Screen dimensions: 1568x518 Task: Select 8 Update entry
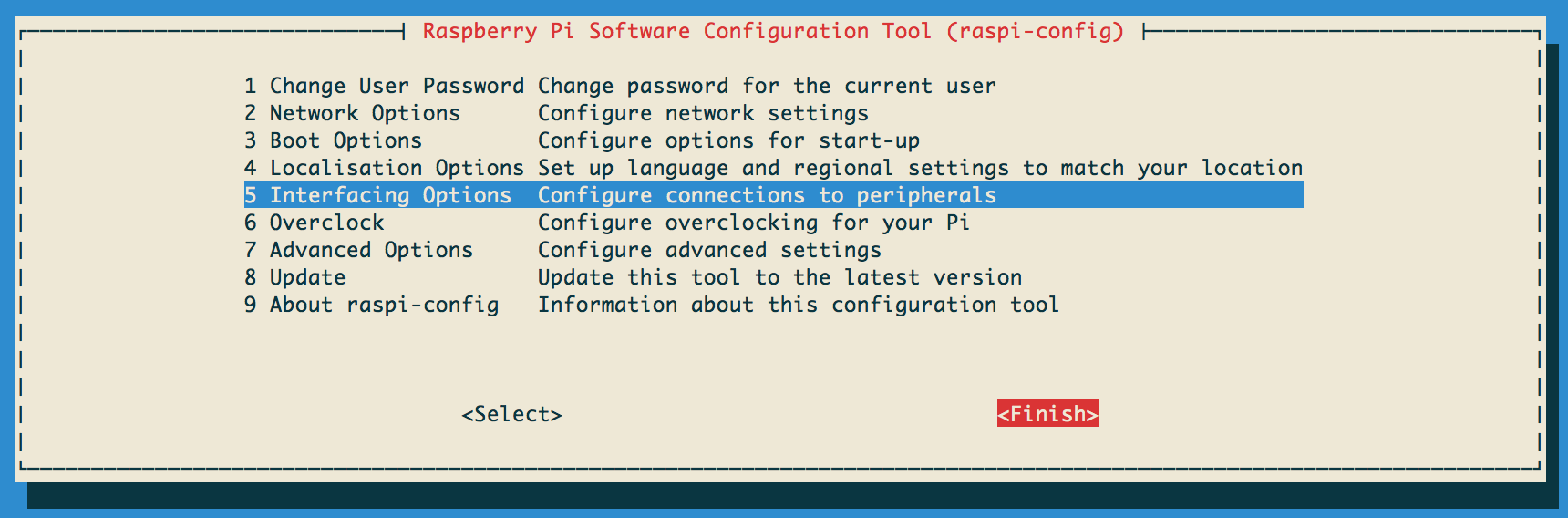[x=773, y=277]
